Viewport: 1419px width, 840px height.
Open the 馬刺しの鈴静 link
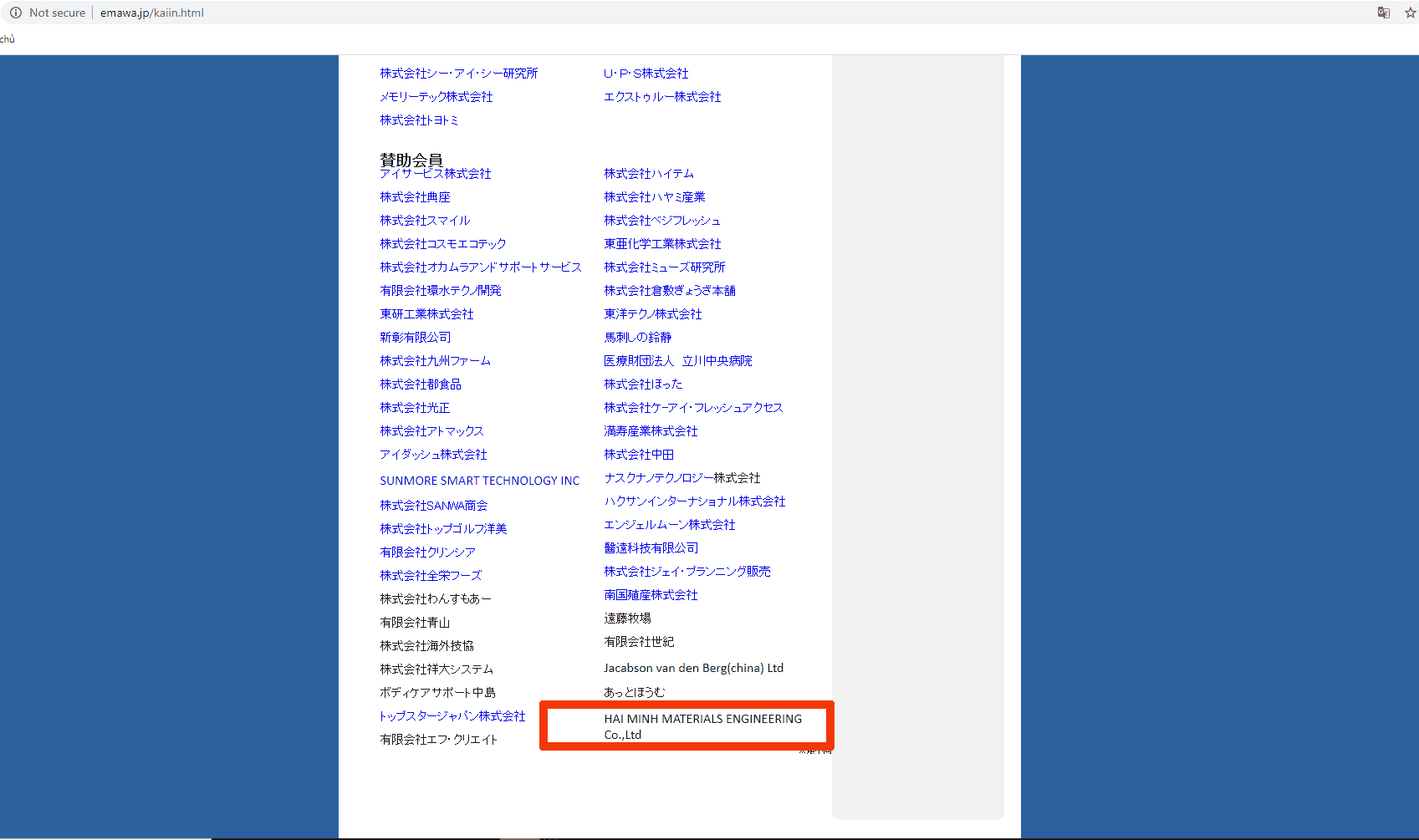(x=637, y=338)
